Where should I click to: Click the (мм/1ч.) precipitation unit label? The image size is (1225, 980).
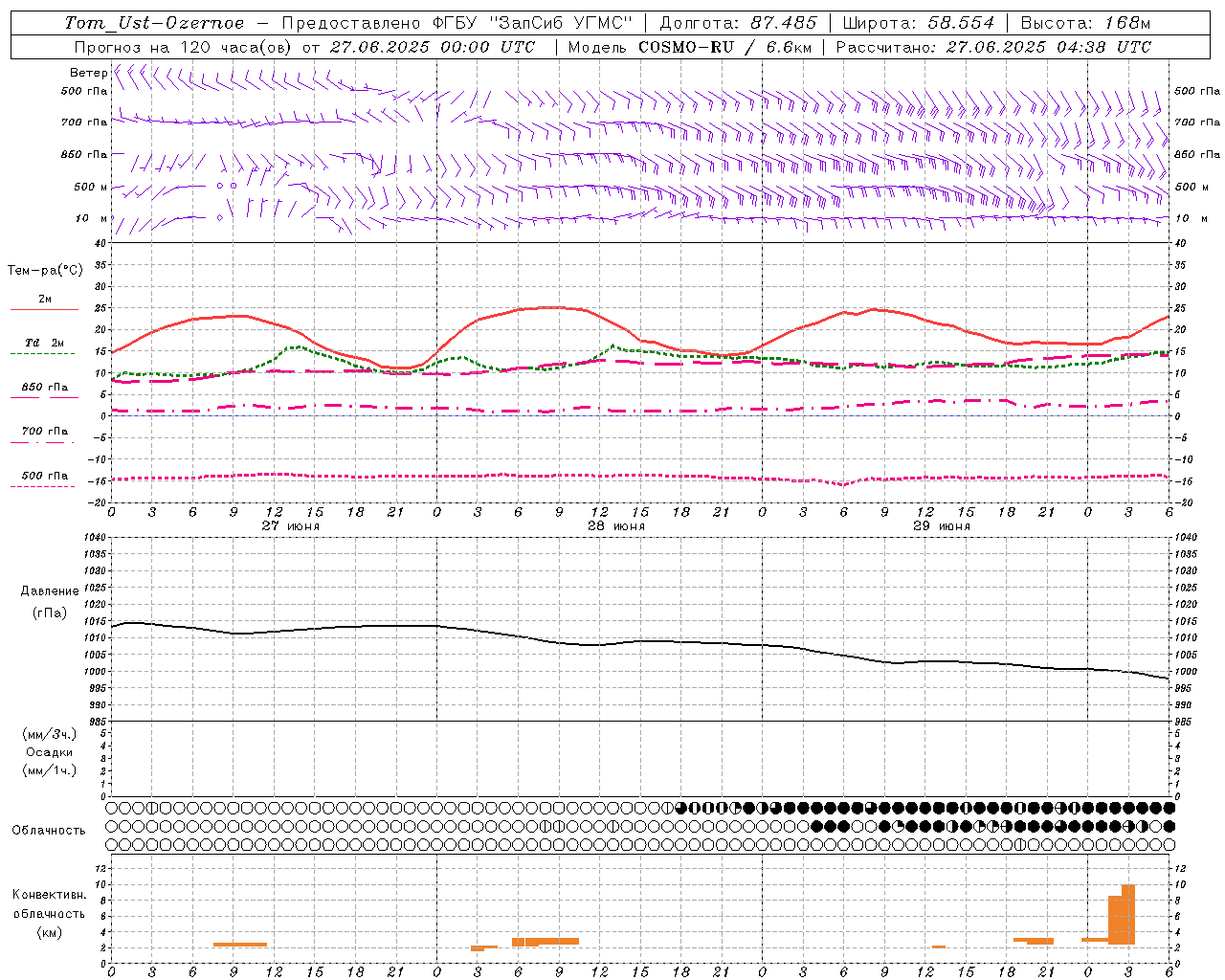(50, 770)
